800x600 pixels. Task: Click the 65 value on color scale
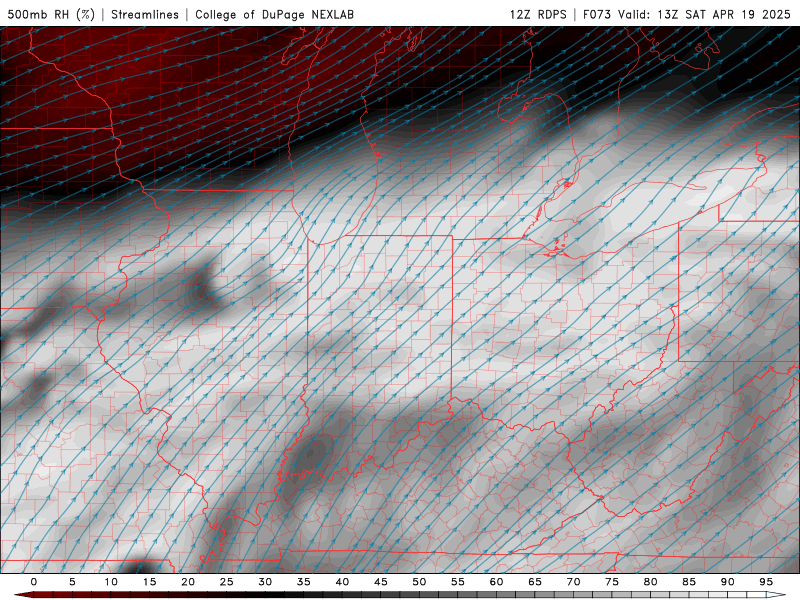535,582
